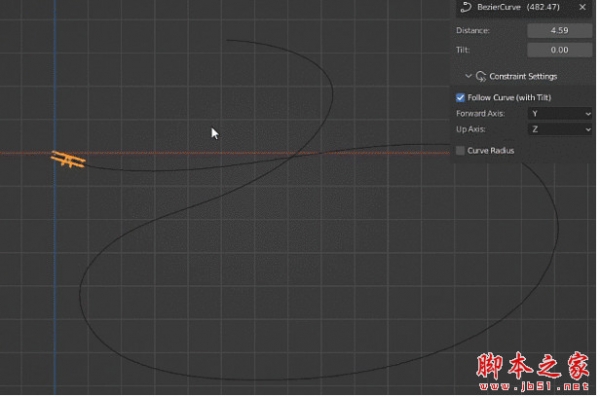Click where the curve crosses itself

pos(295,156)
